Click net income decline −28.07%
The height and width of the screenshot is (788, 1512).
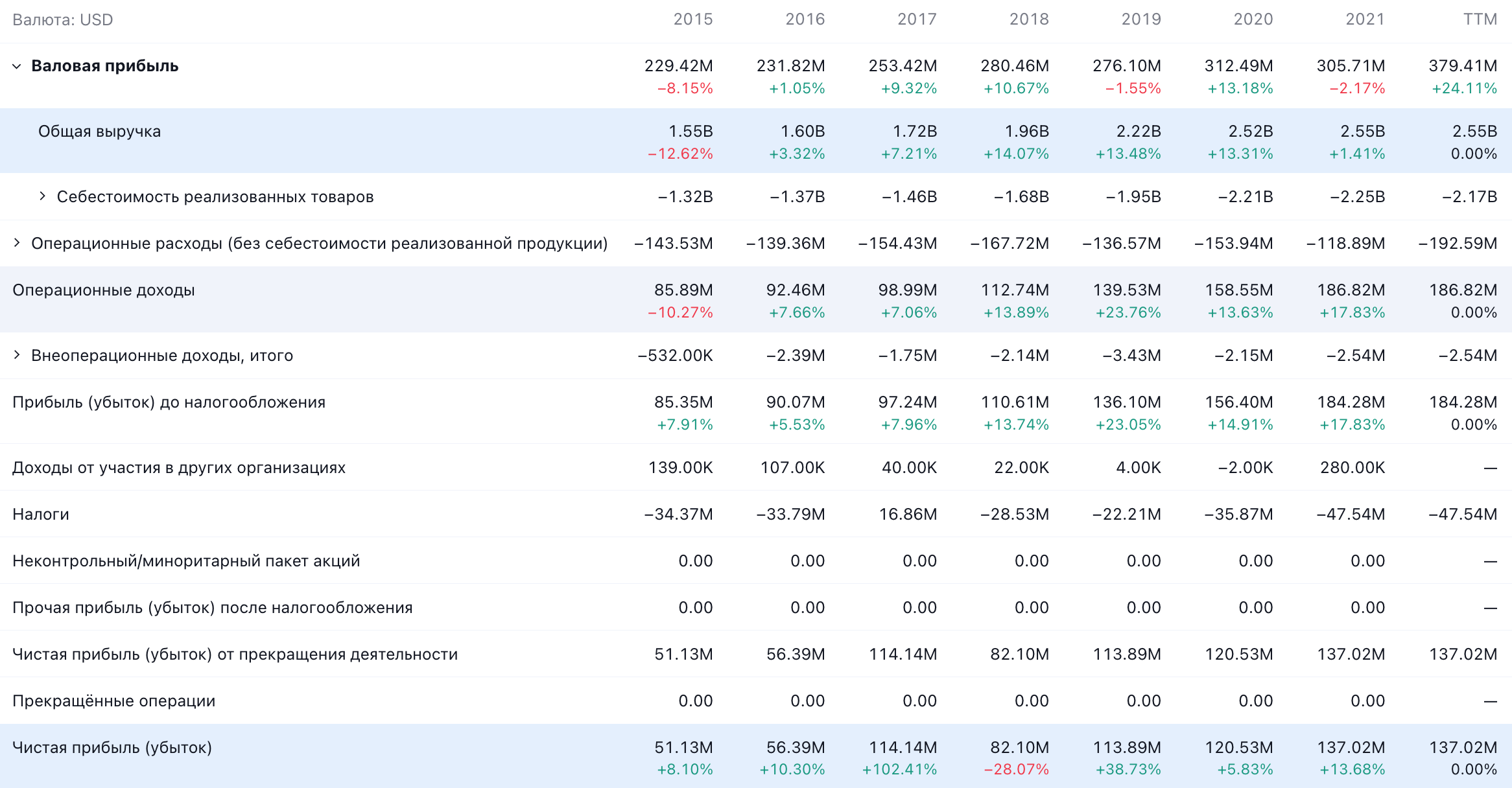pos(1016,769)
